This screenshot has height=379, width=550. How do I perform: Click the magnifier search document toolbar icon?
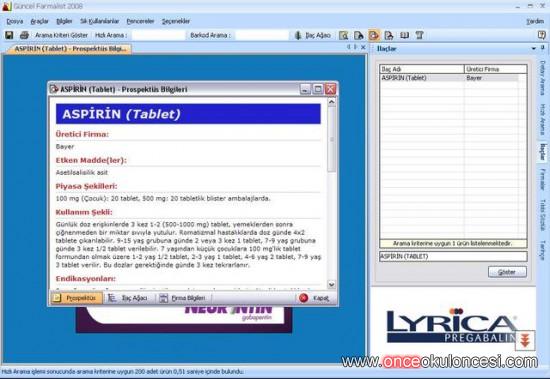click(x=343, y=35)
